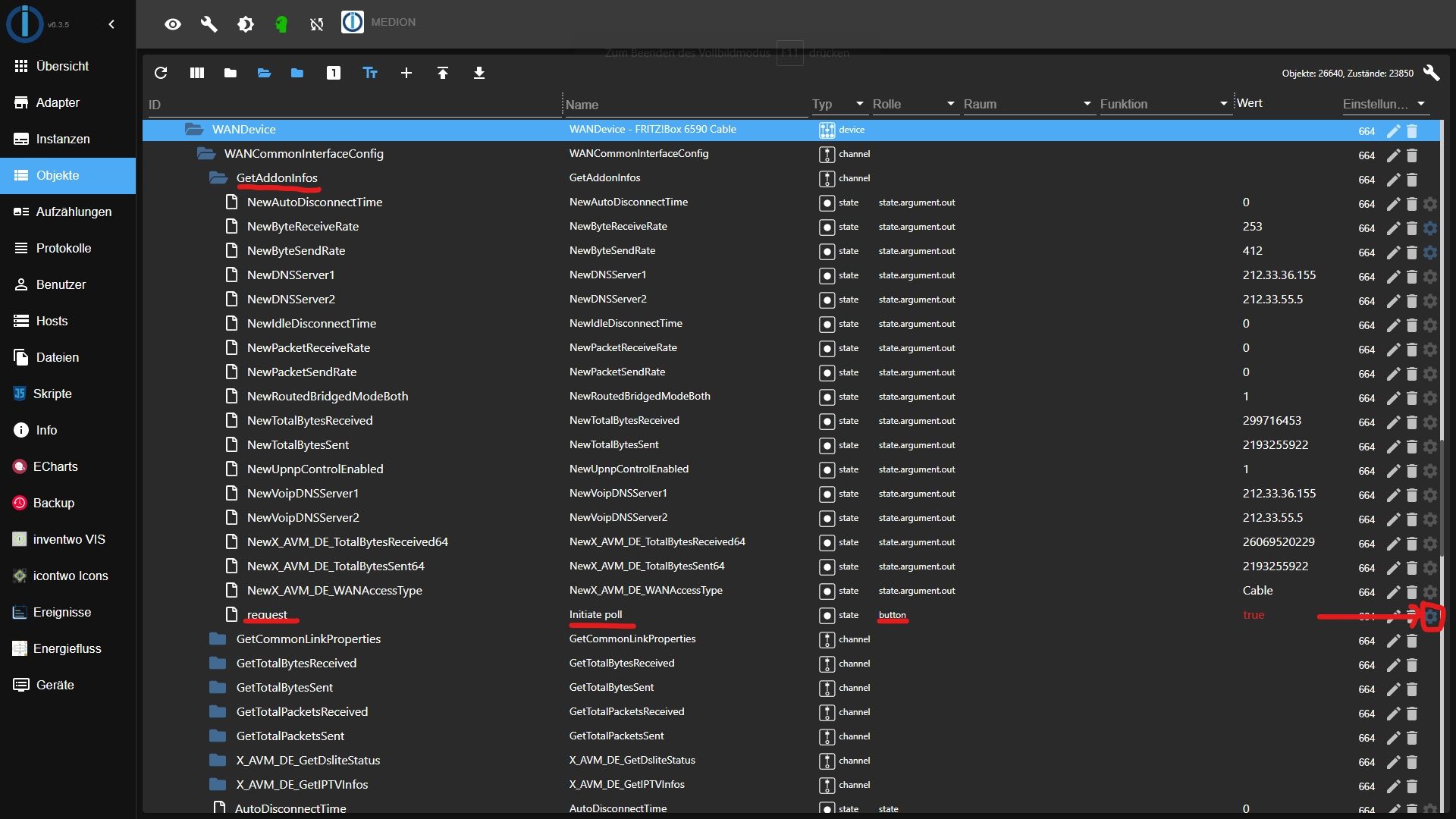This screenshot has height=819, width=1456.
Task: Expand all folders icon
Action: click(x=264, y=73)
